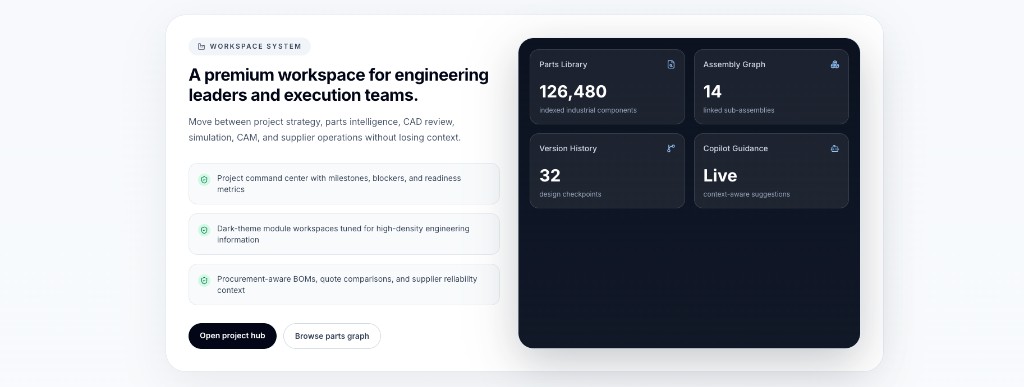Click shield icon beside Dark-theme module workspaces
Viewport: 1024px width, 387px height.
tap(204, 230)
